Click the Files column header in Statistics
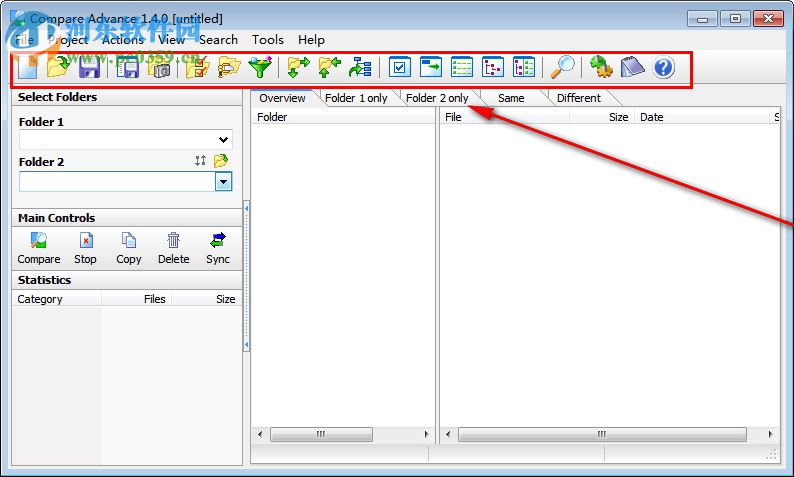The image size is (794, 477). click(137, 299)
